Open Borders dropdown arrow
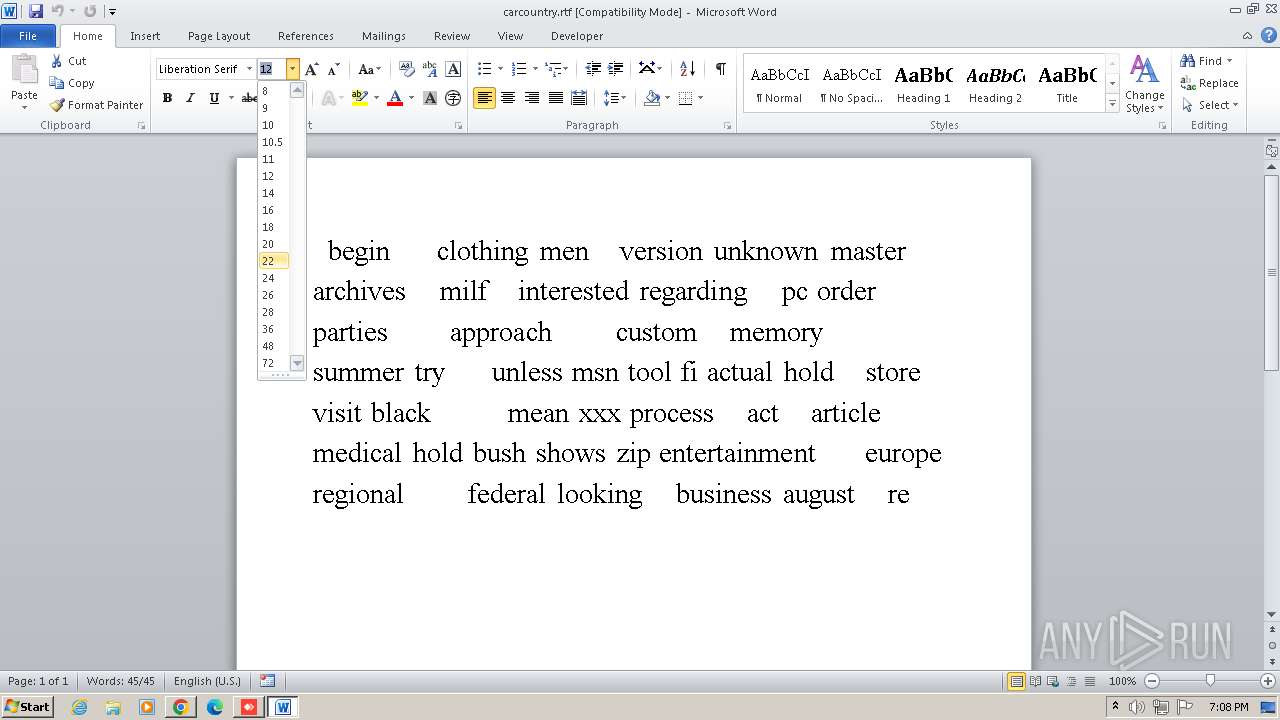1280x720 pixels. pyautogui.click(x=700, y=98)
